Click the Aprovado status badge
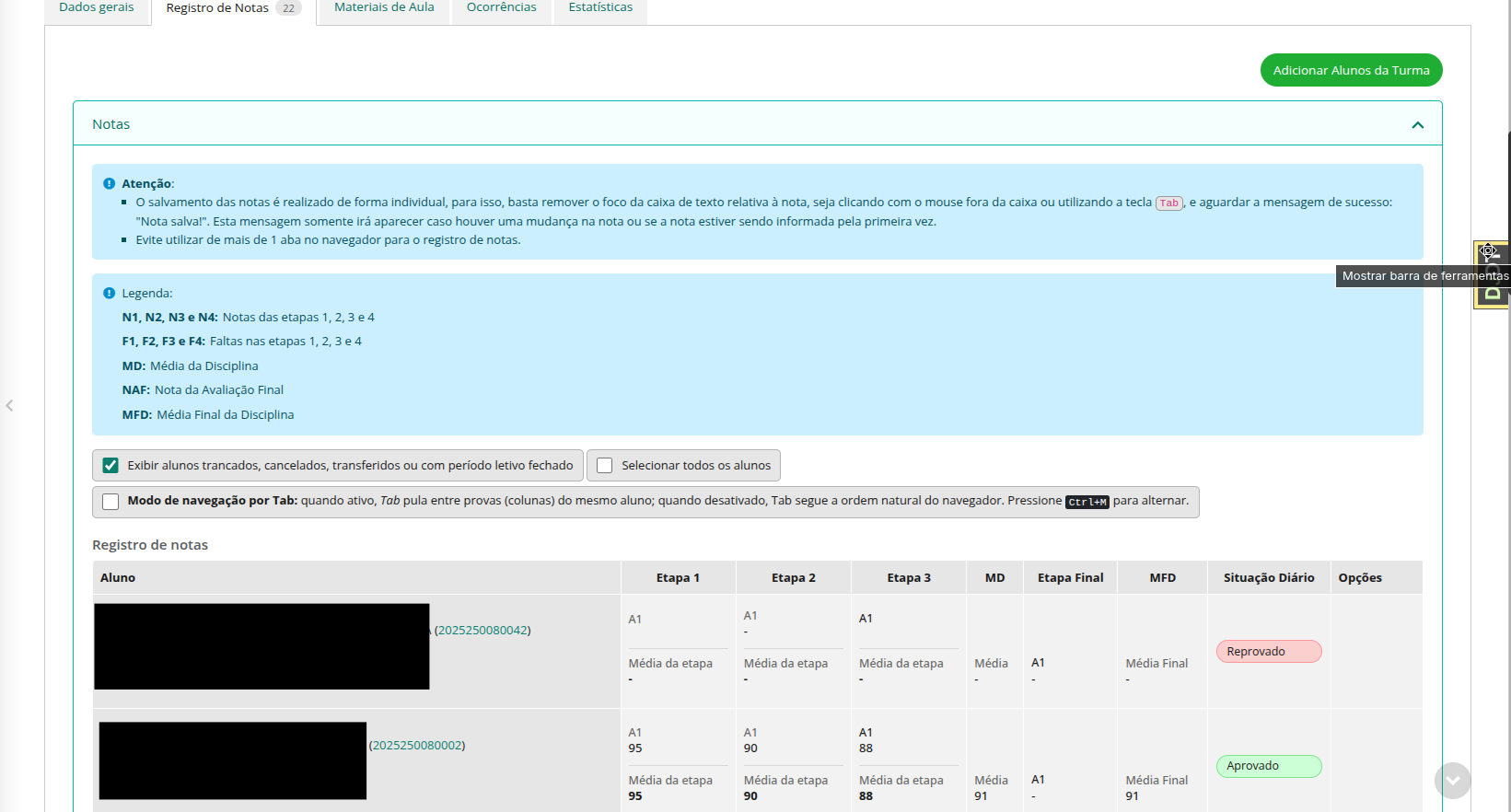The height and width of the screenshot is (812, 1511). [x=1269, y=766]
